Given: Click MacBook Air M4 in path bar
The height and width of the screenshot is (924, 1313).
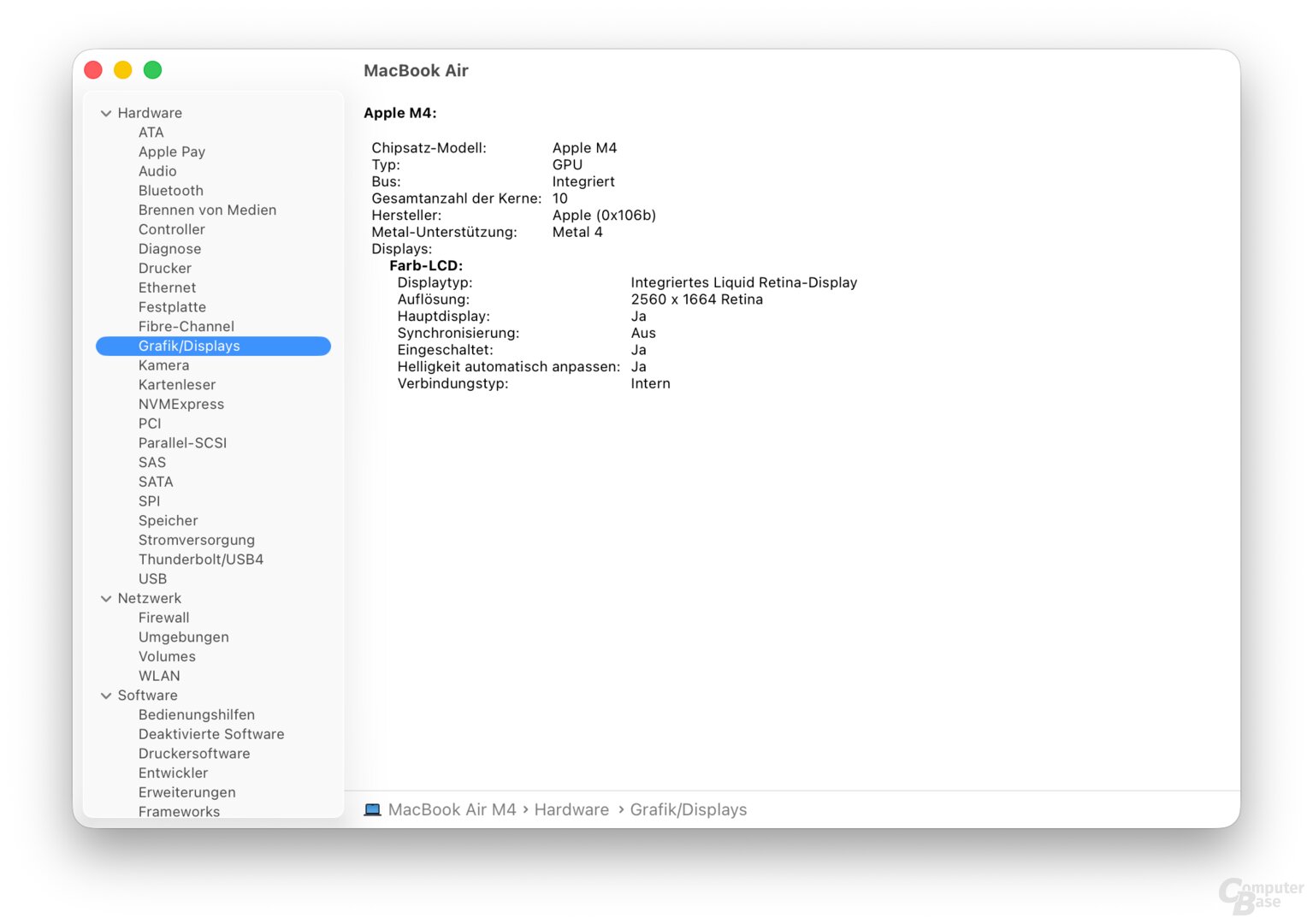Looking at the screenshot, I should click(x=452, y=809).
